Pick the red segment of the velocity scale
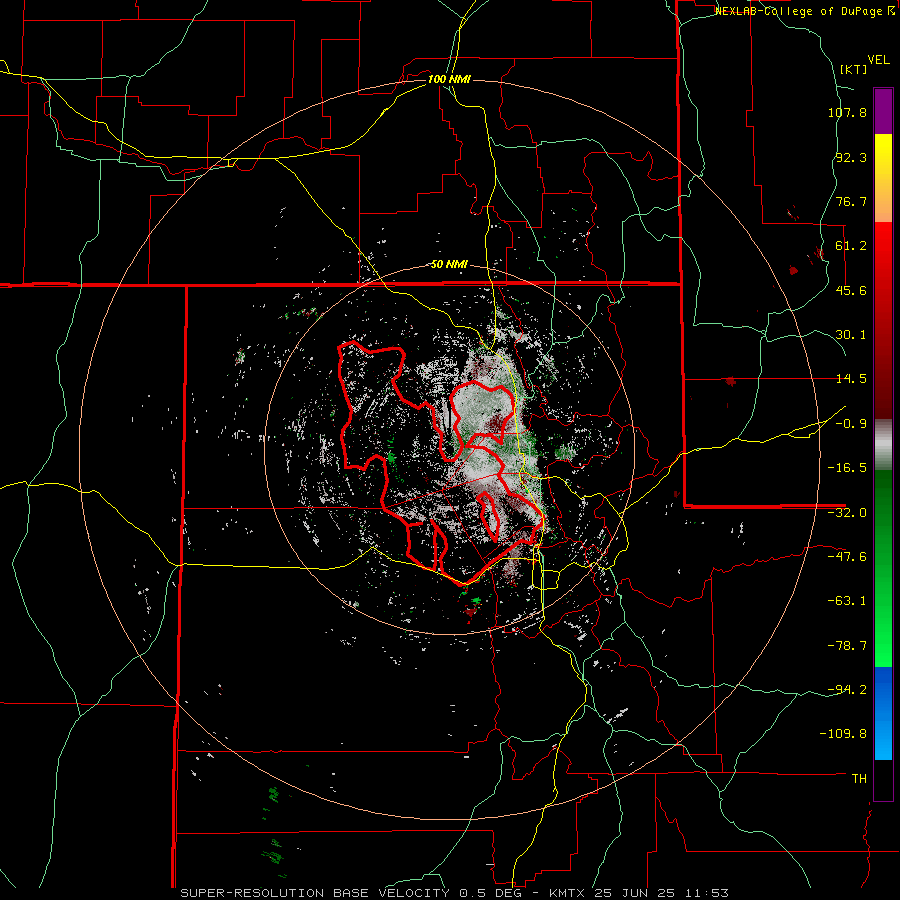This screenshot has height=900, width=900. pos(883,320)
